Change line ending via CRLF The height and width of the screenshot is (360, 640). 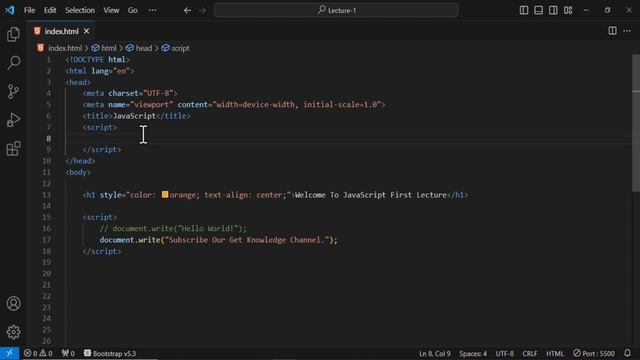pos(530,353)
